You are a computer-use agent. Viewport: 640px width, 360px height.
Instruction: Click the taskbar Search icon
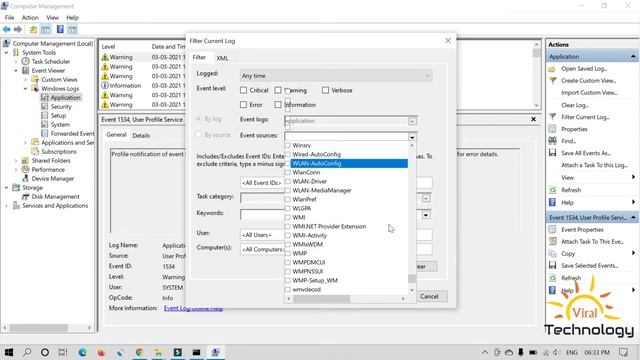click(27, 352)
